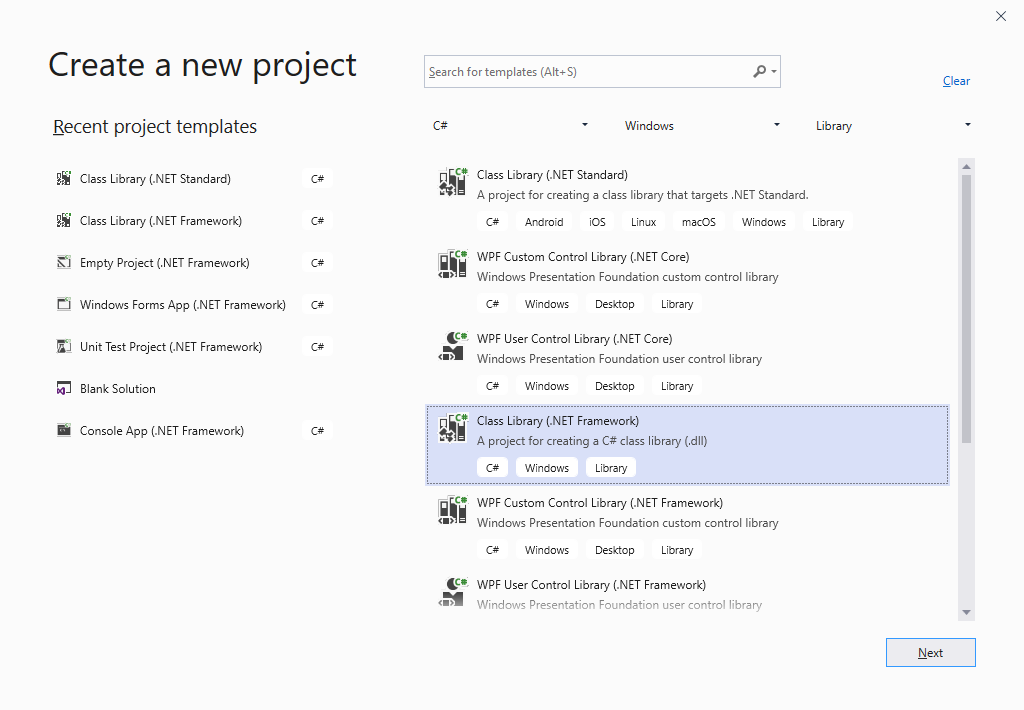Click Class Library (.NET Standard) recent template icon
Screen dimensions: 1024x710
pos(64,179)
